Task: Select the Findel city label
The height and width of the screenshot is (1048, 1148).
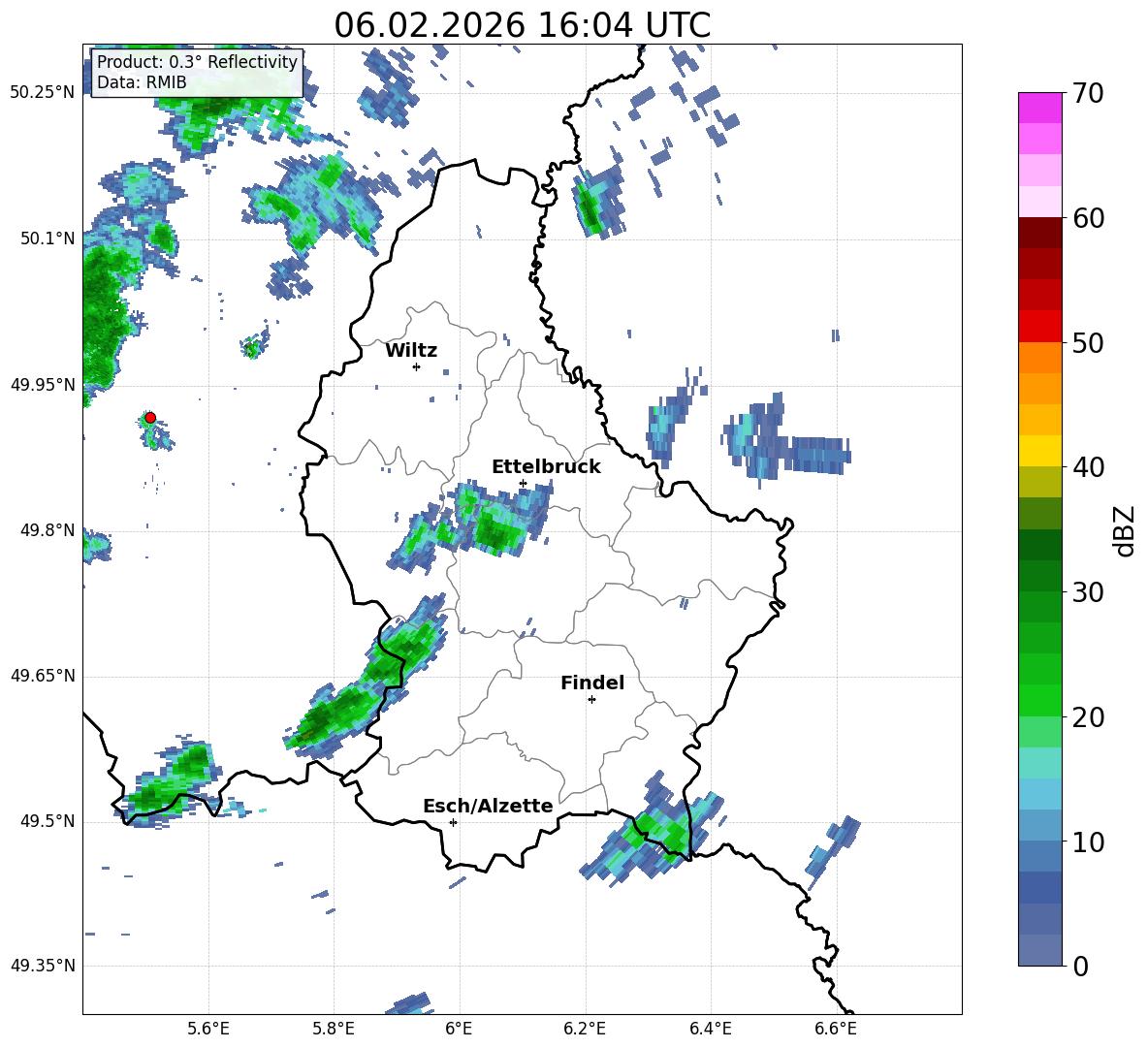Action: [592, 683]
